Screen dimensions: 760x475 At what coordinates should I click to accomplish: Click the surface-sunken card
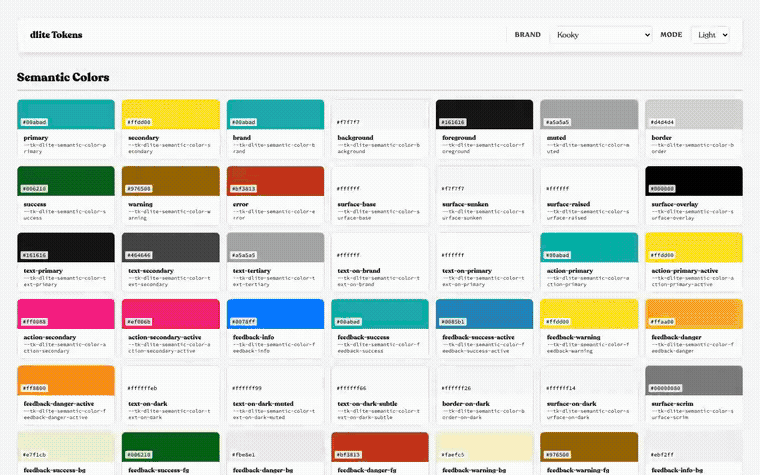point(485,195)
